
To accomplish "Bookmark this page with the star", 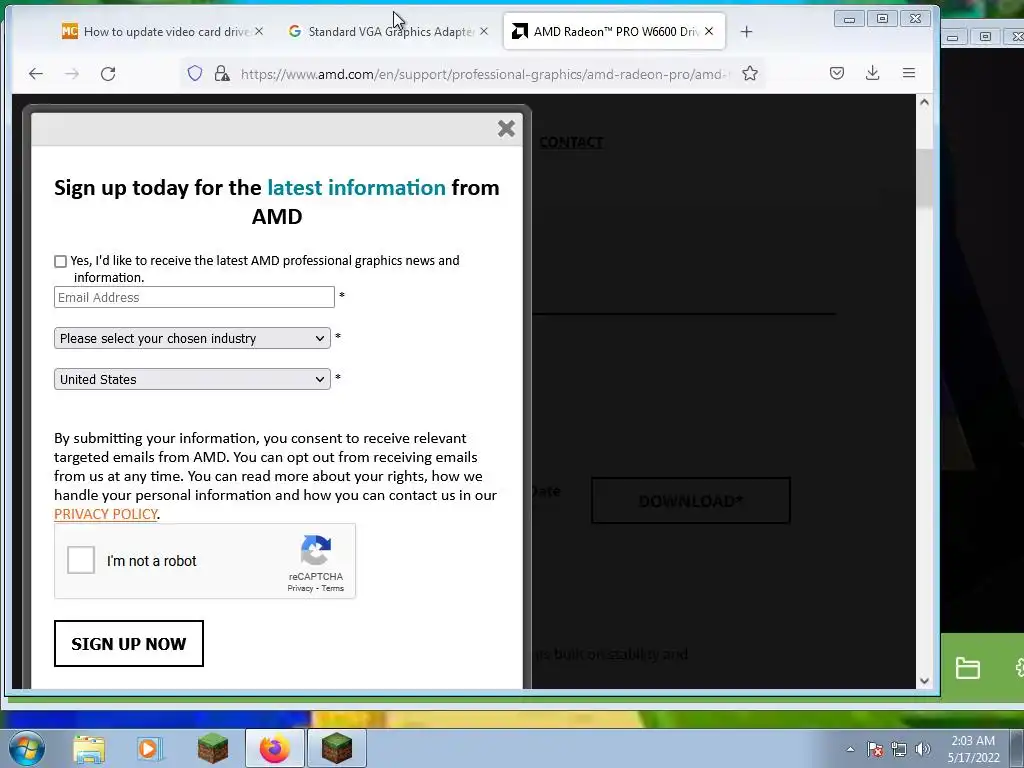I will (x=750, y=73).
